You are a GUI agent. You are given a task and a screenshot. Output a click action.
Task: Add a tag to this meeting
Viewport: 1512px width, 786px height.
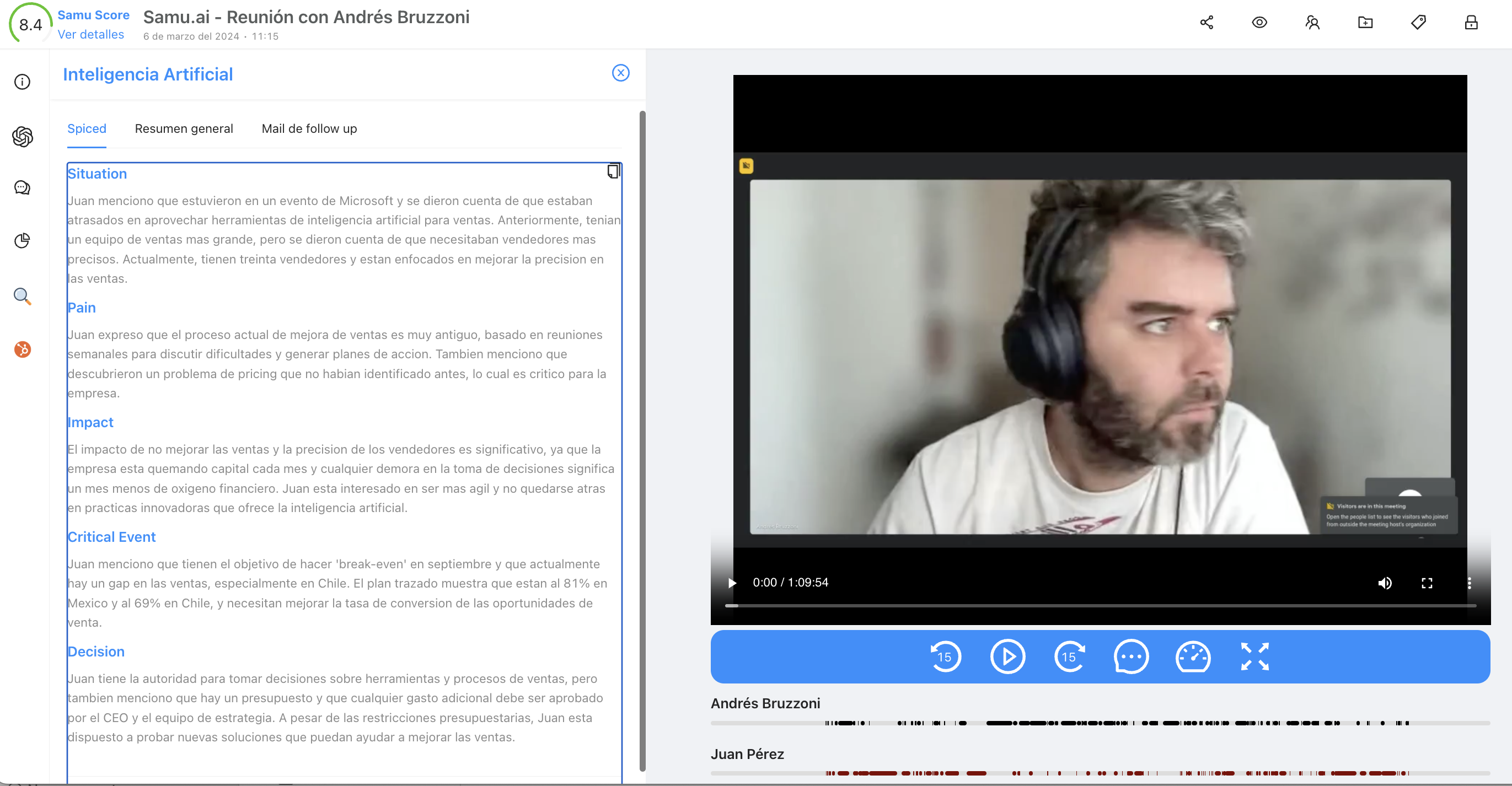(1418, 21)
